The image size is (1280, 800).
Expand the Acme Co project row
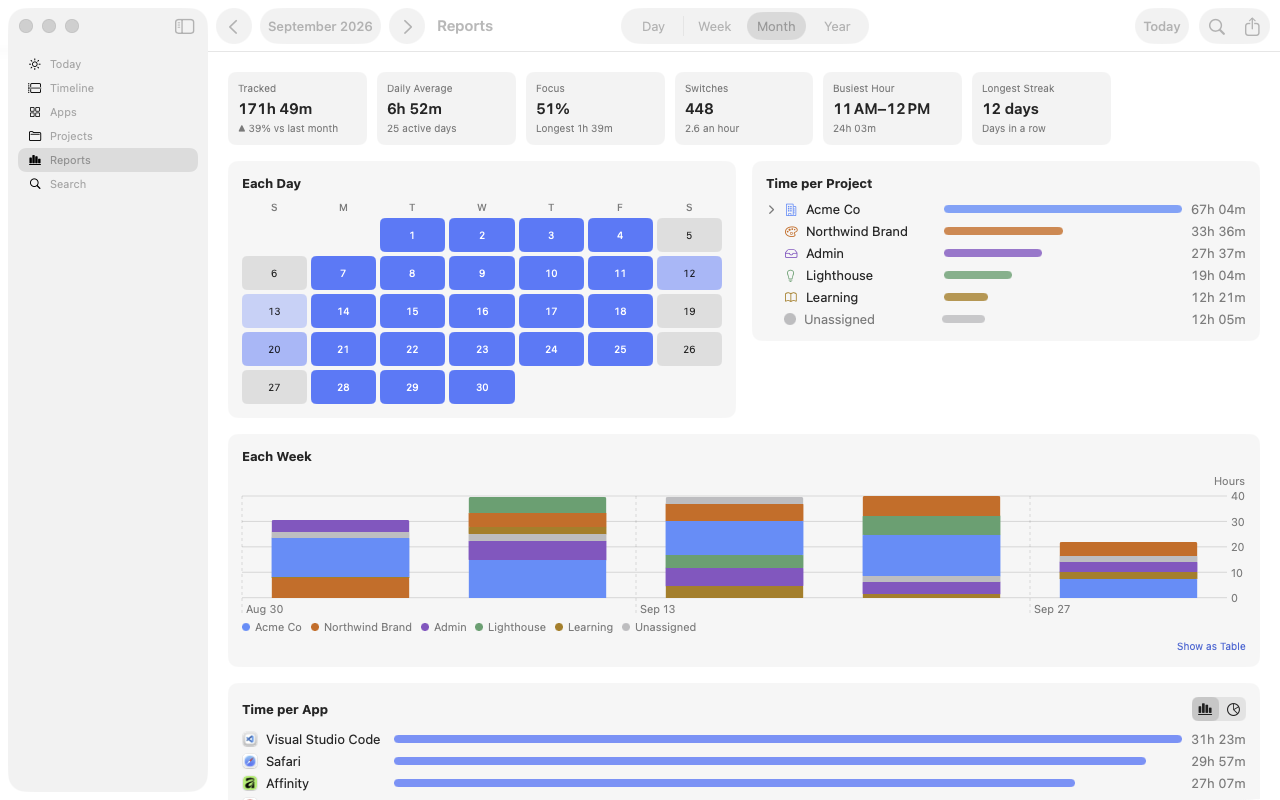tap(771, 210)
